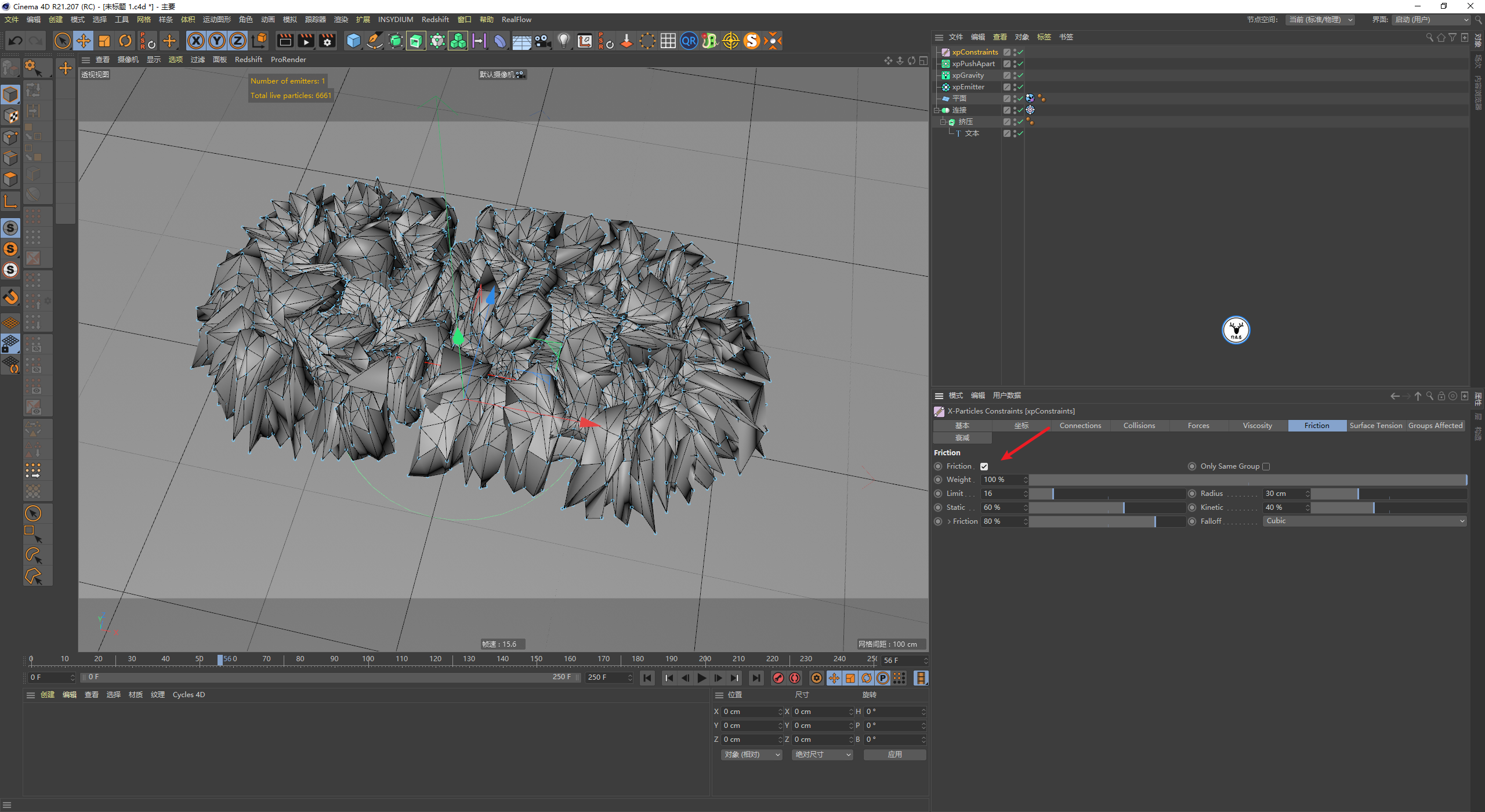Toggle the xpGravity enable checkmark
The width and height of the screenshot is (1485, 812).
pos(1020,75)
